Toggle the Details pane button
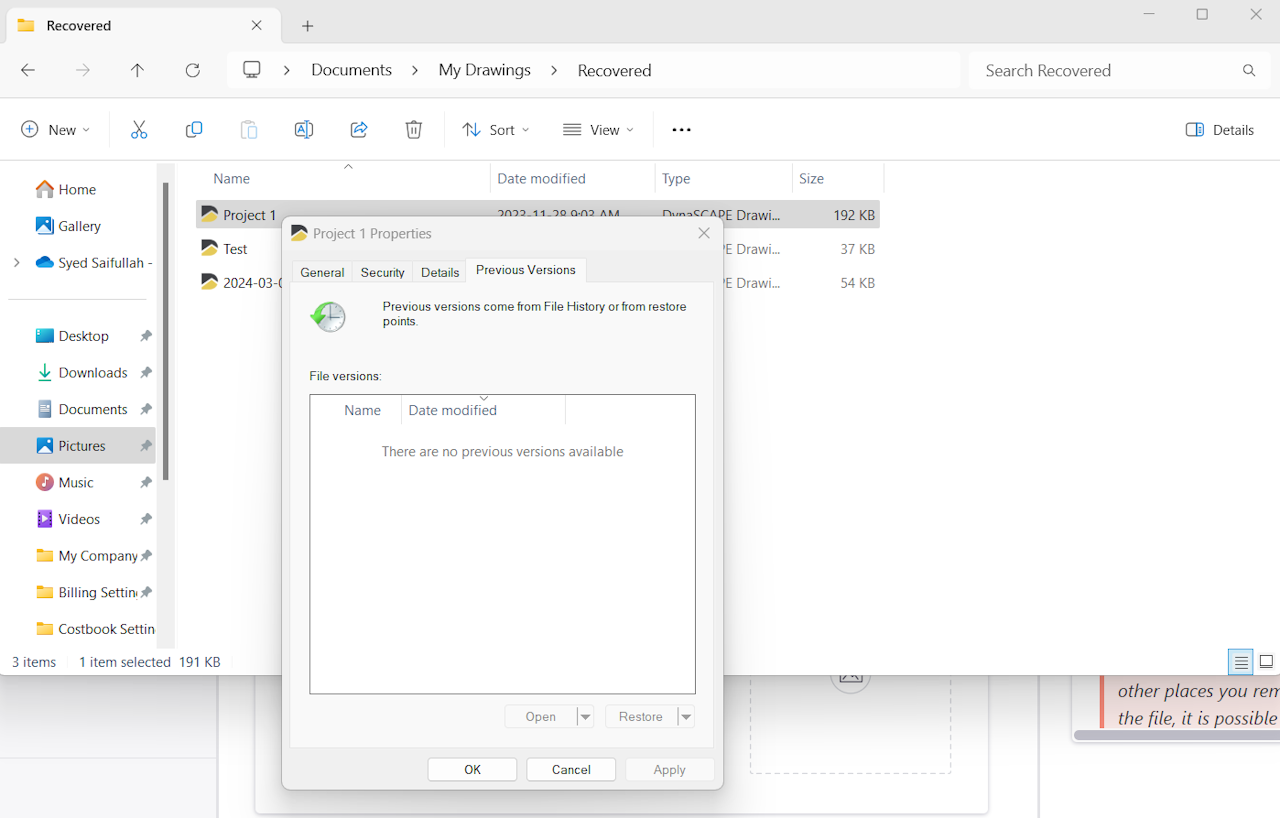1280x818 pixels. click(x=1219, y=130)
